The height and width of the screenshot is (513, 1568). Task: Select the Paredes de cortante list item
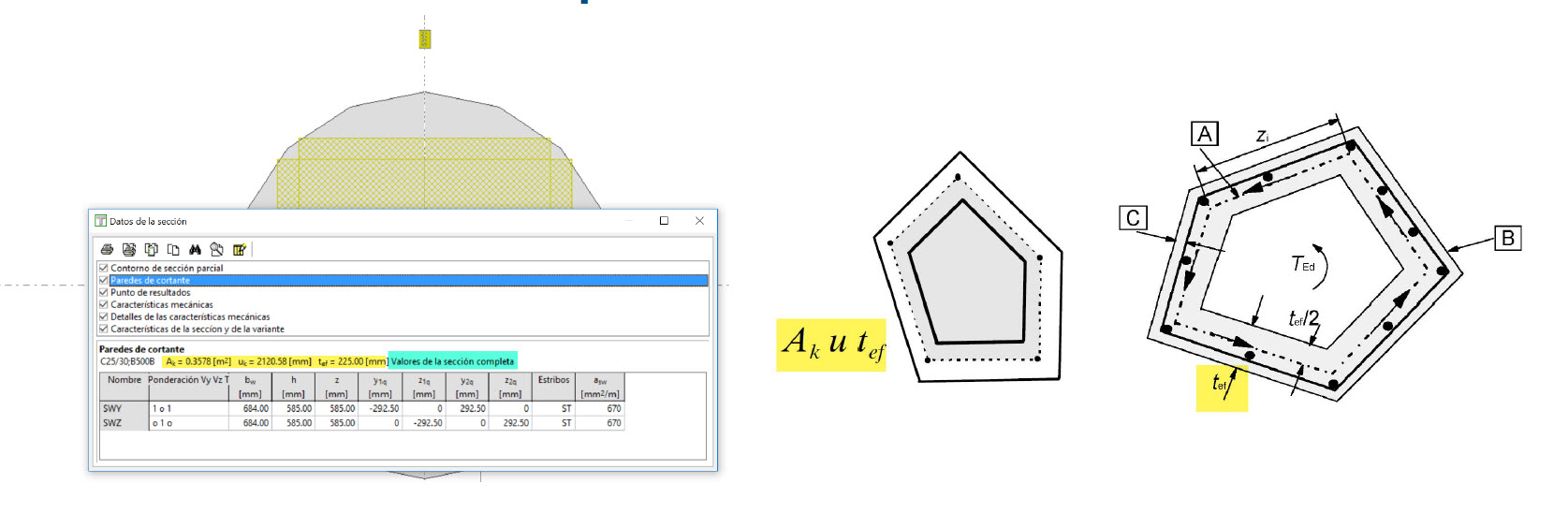coord(150,280)
